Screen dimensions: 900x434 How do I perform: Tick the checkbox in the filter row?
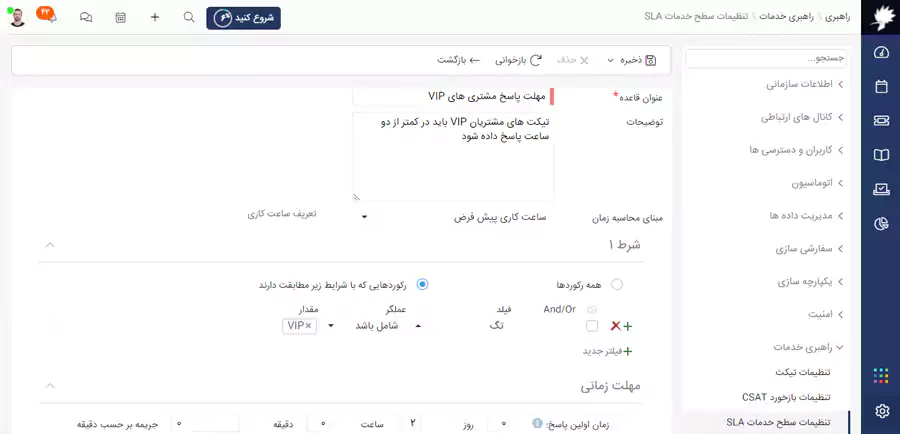pos(592,326)
